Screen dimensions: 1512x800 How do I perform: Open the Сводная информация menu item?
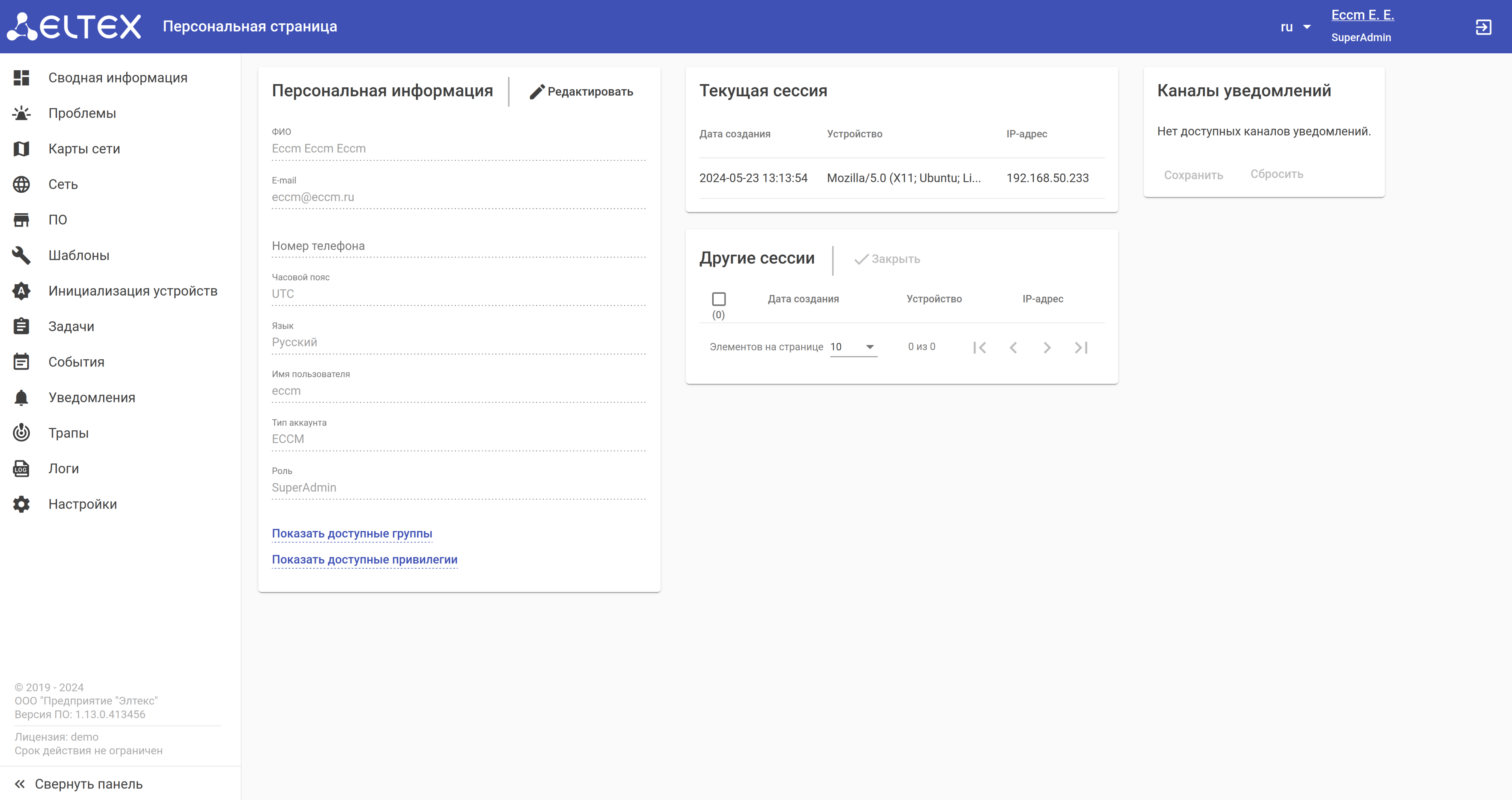pos(117,78)
